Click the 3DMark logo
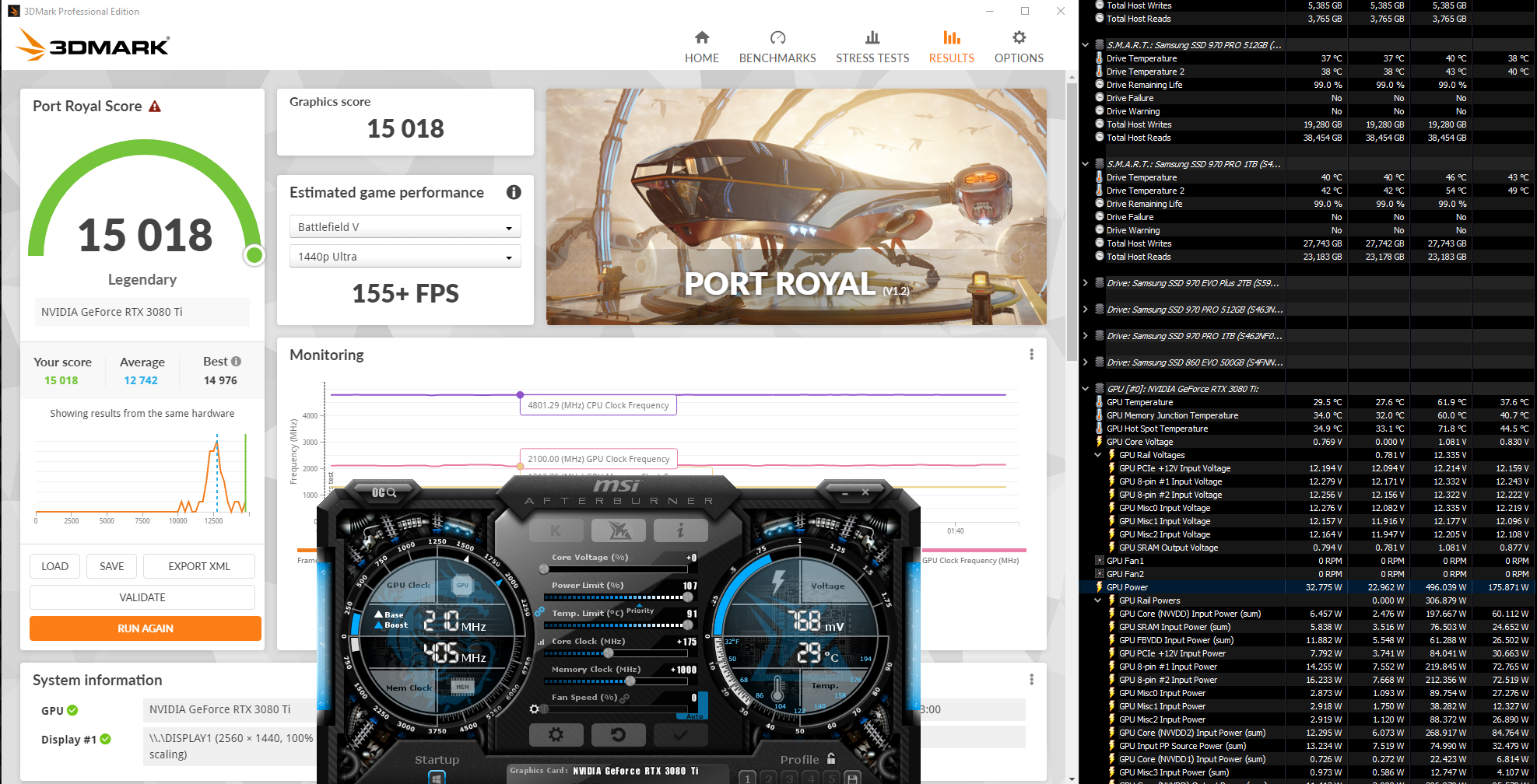The image size is (1537, 784). click(x=93, y=45)
